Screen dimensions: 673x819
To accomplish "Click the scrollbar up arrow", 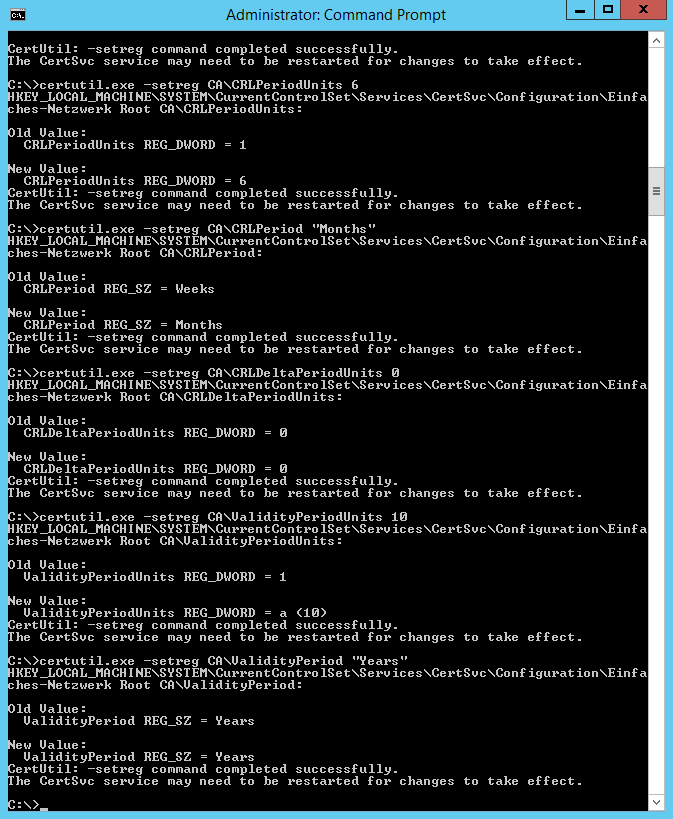I will [x=656, y=40].
